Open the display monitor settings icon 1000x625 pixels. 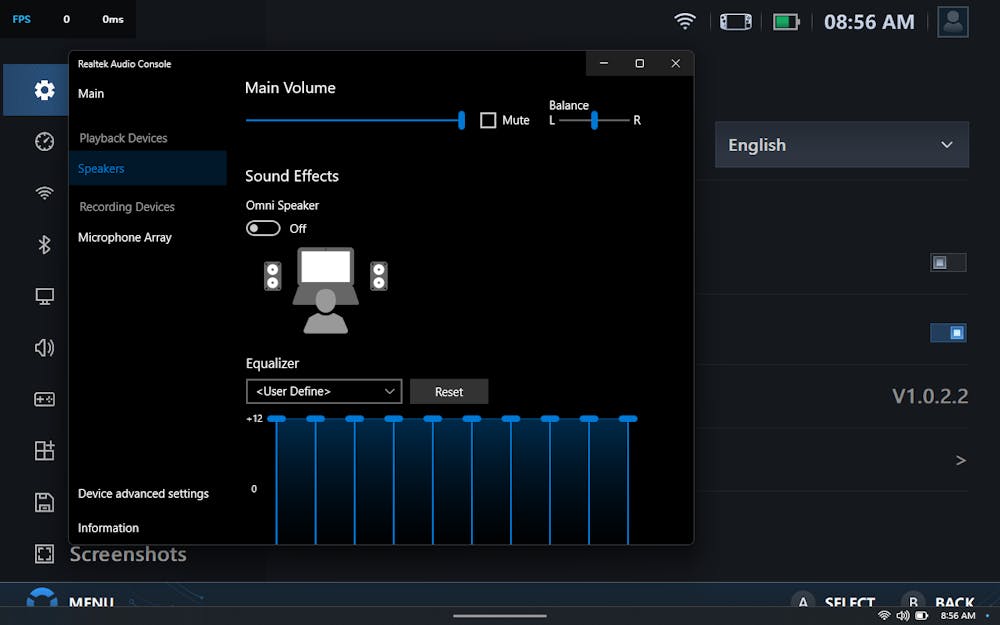[44, 297]
